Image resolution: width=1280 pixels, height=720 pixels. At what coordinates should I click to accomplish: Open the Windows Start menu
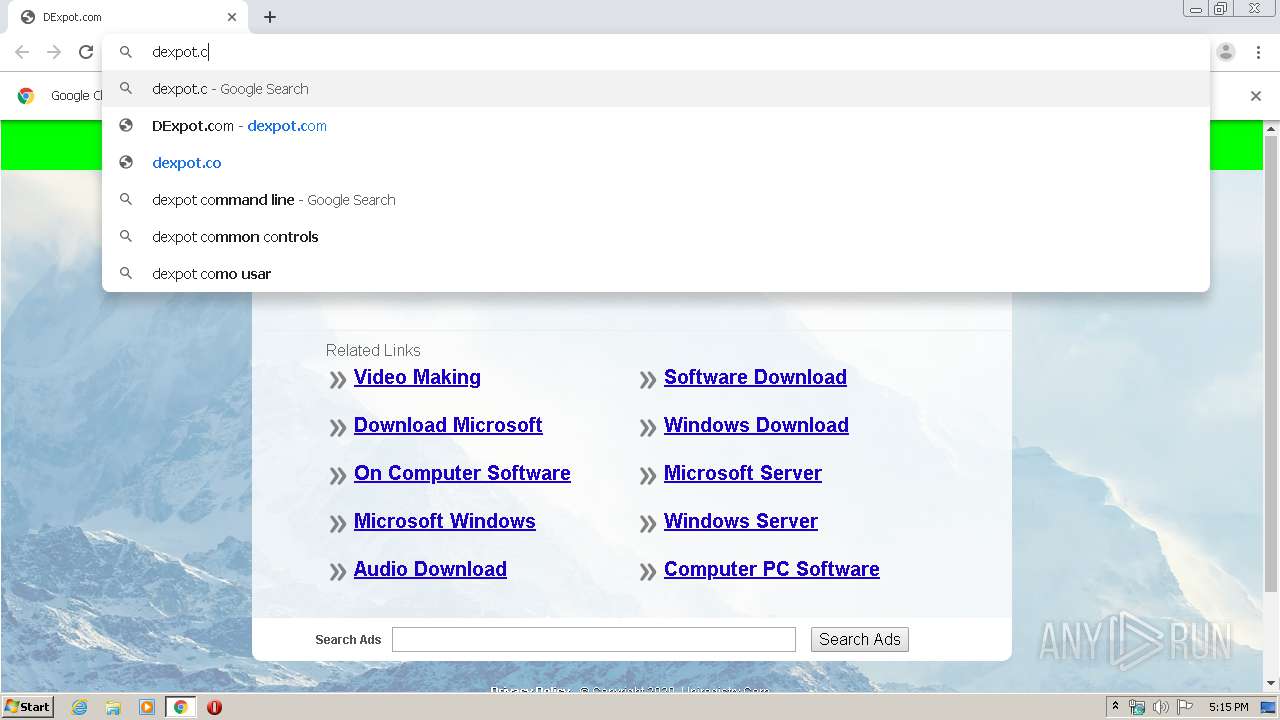[27, 707]
